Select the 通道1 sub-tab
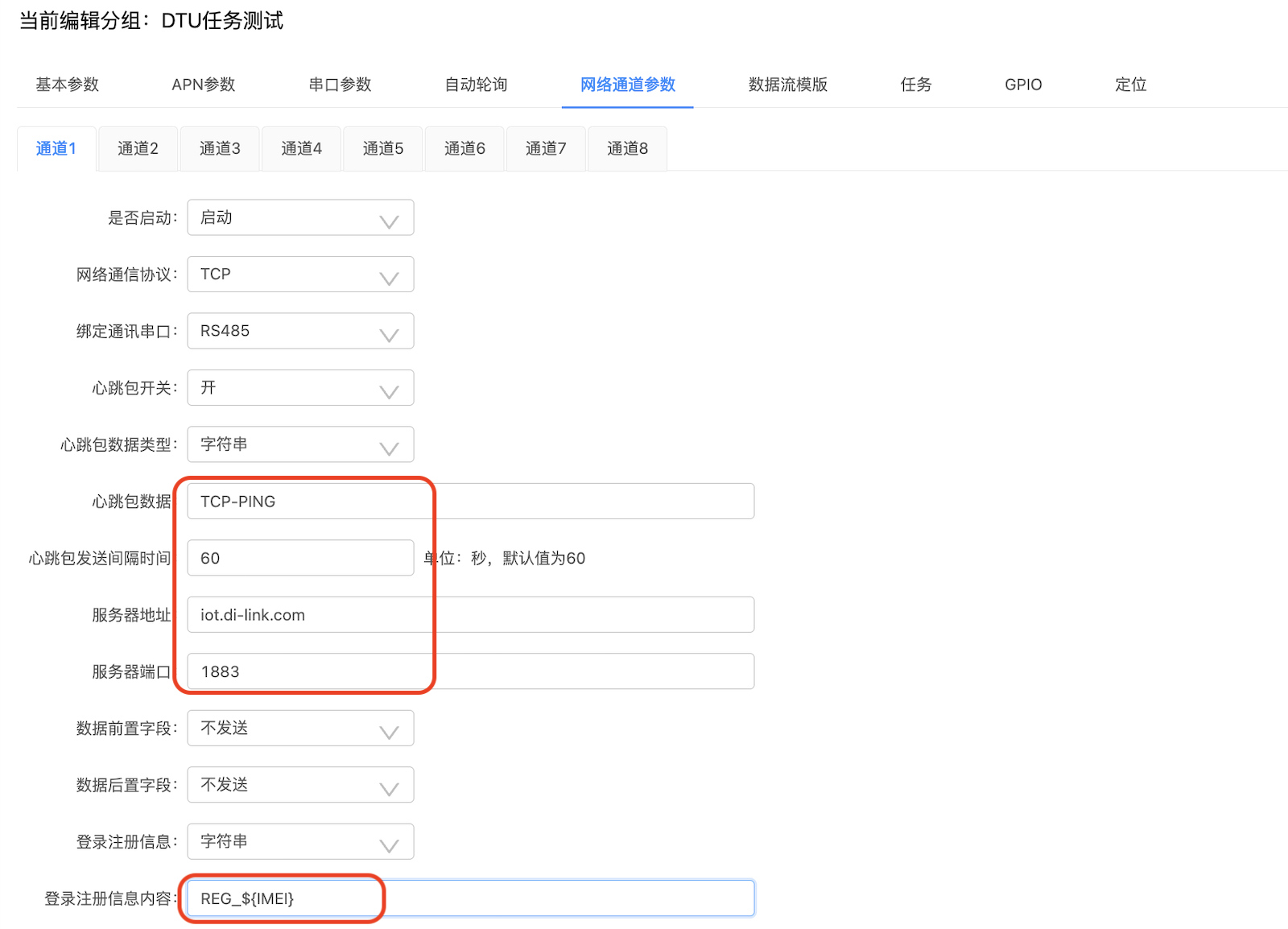1288x929 pixels. (x=56, y=148)
